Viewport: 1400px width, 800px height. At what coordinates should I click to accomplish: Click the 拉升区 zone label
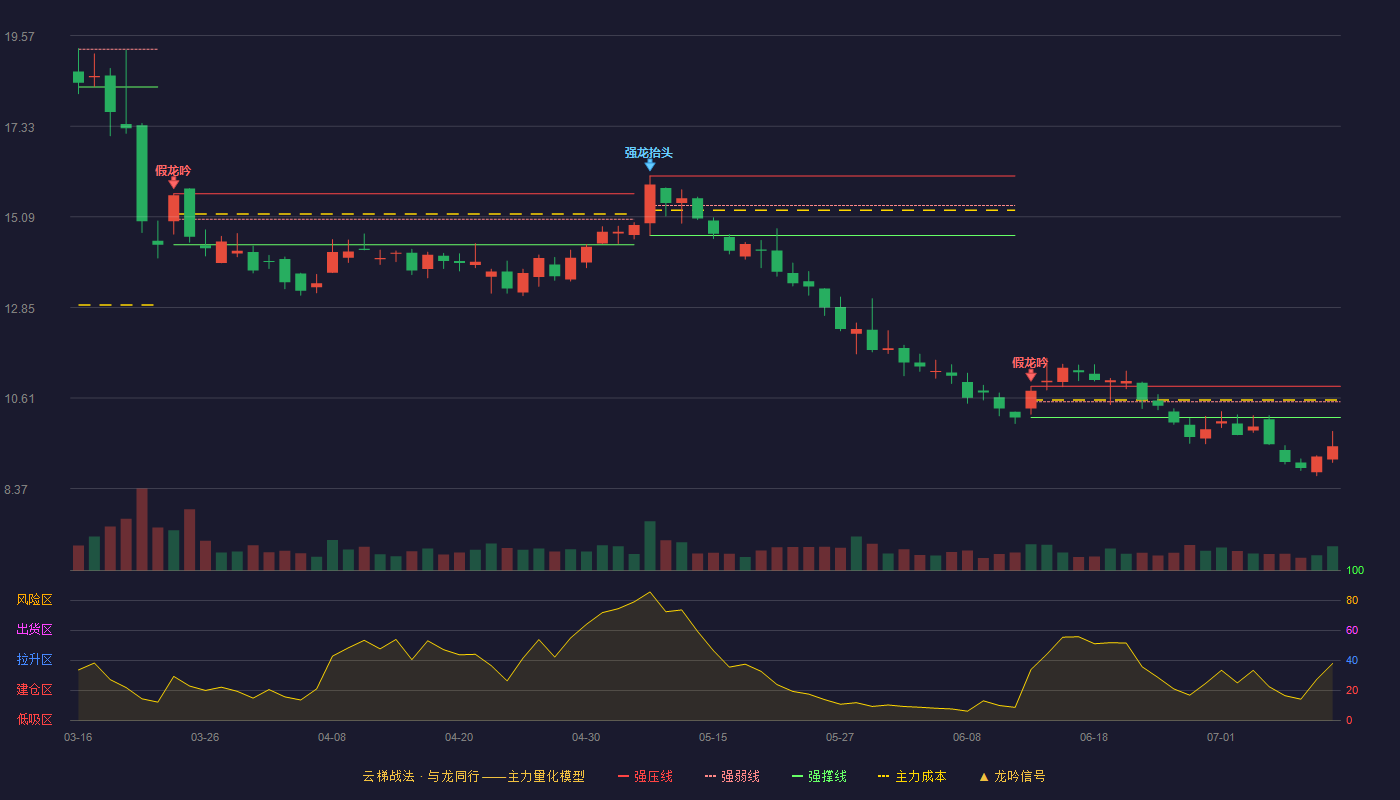pos(35,660)
